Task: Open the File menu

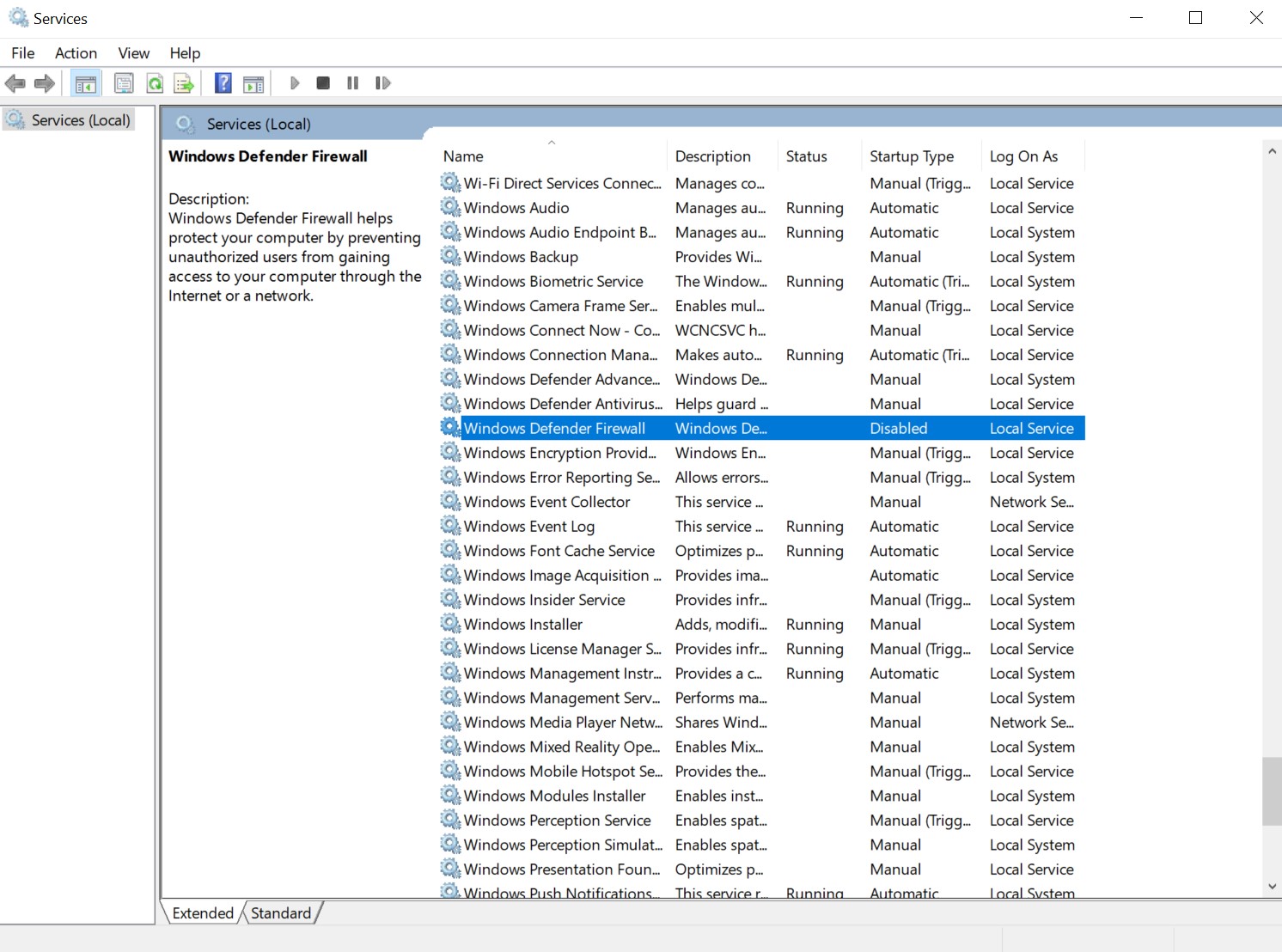Action: click(23, 53)
